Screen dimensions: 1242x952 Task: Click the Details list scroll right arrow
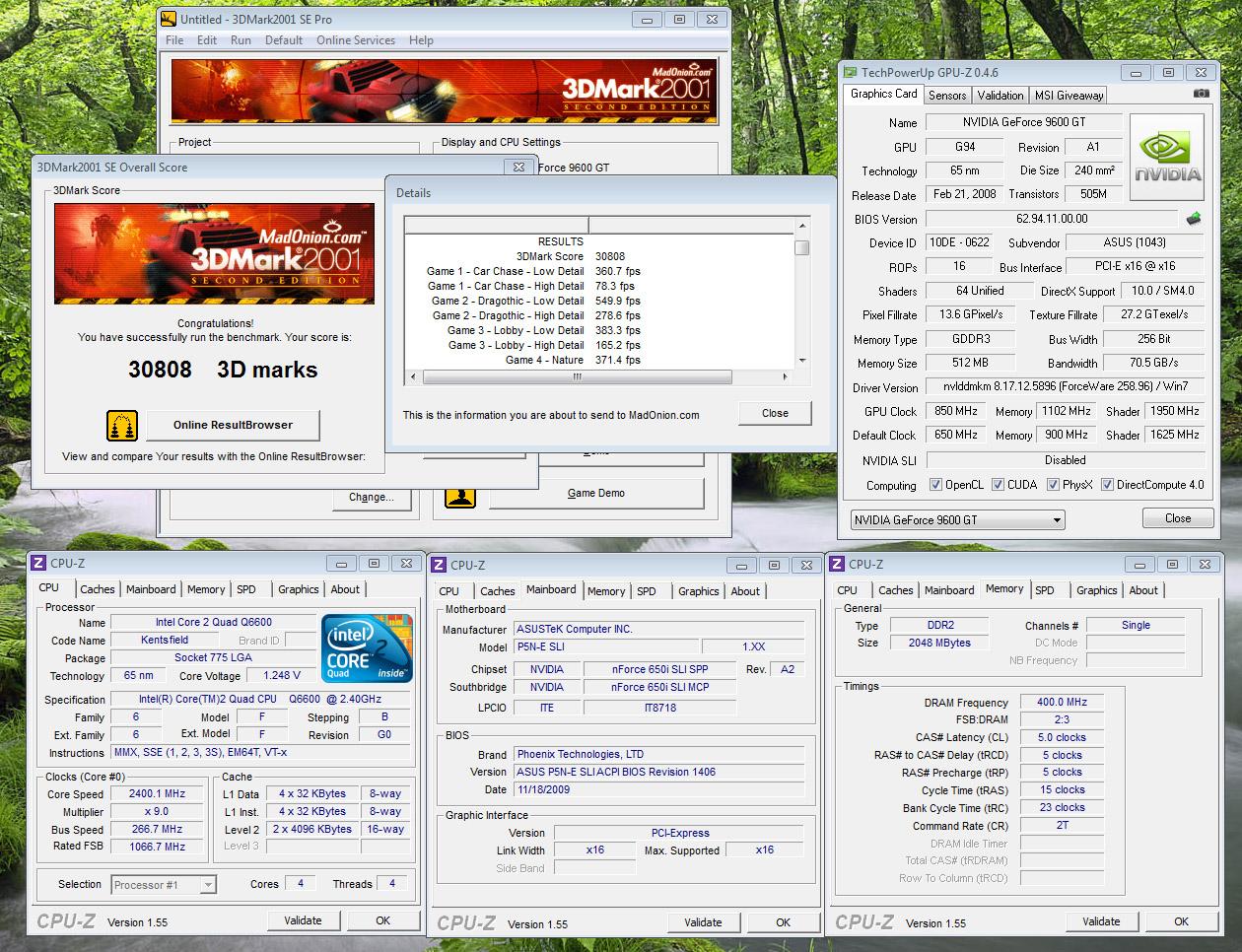pos(785,376)
